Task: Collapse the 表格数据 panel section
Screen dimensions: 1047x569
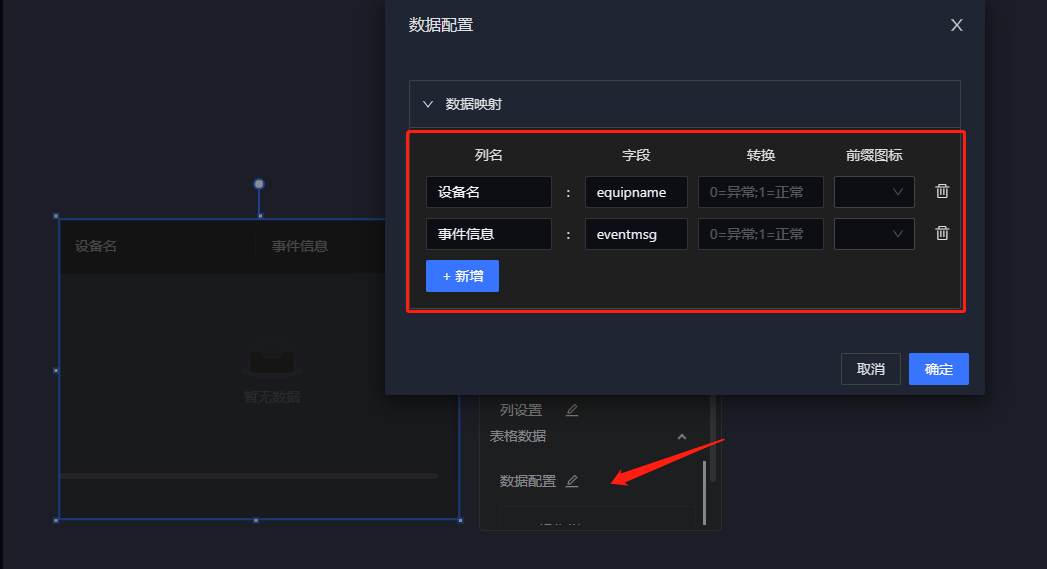Action: (x=682, y=437)
